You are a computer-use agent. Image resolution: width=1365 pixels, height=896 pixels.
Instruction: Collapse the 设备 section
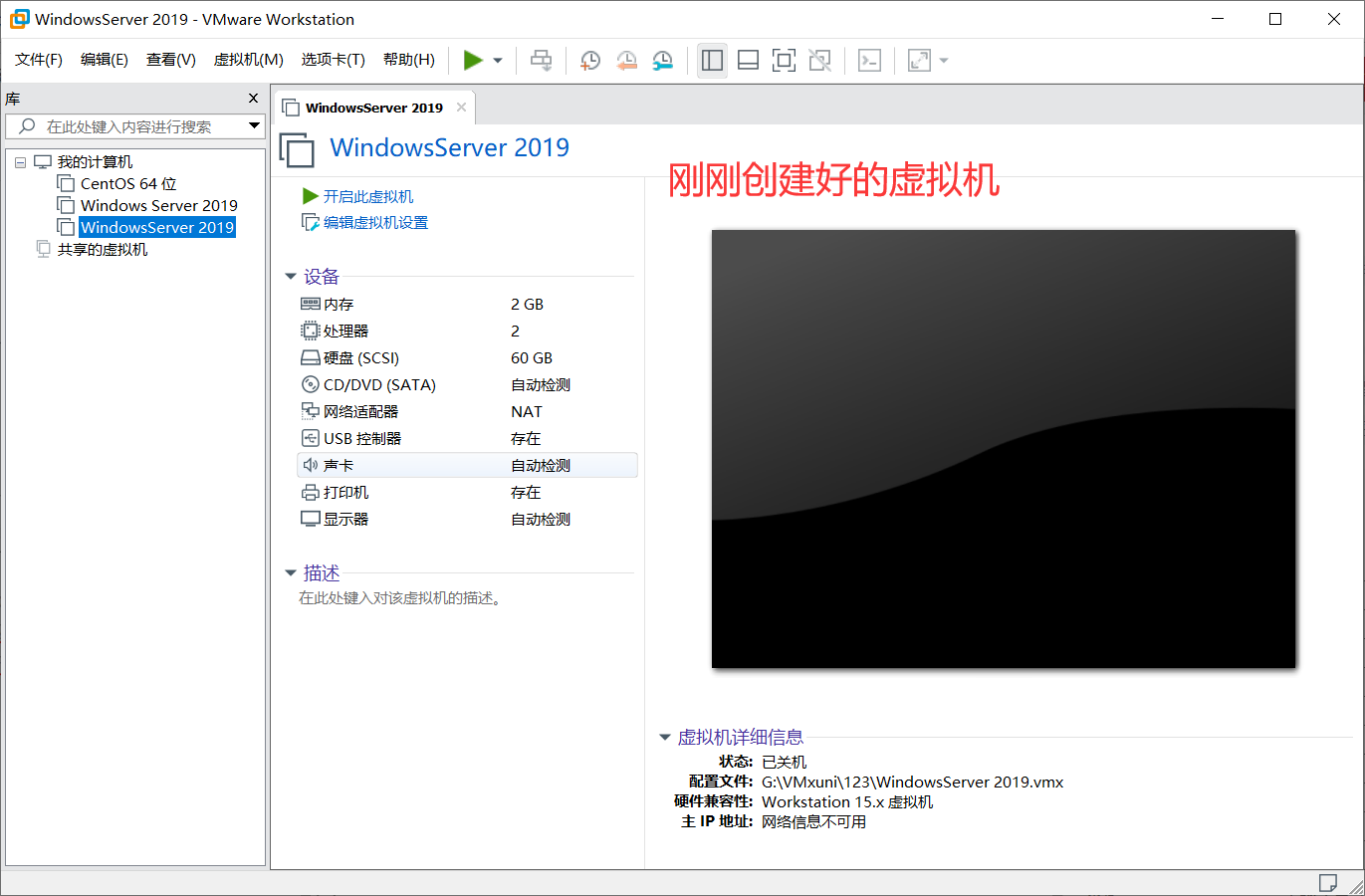(x=291, y=277)
